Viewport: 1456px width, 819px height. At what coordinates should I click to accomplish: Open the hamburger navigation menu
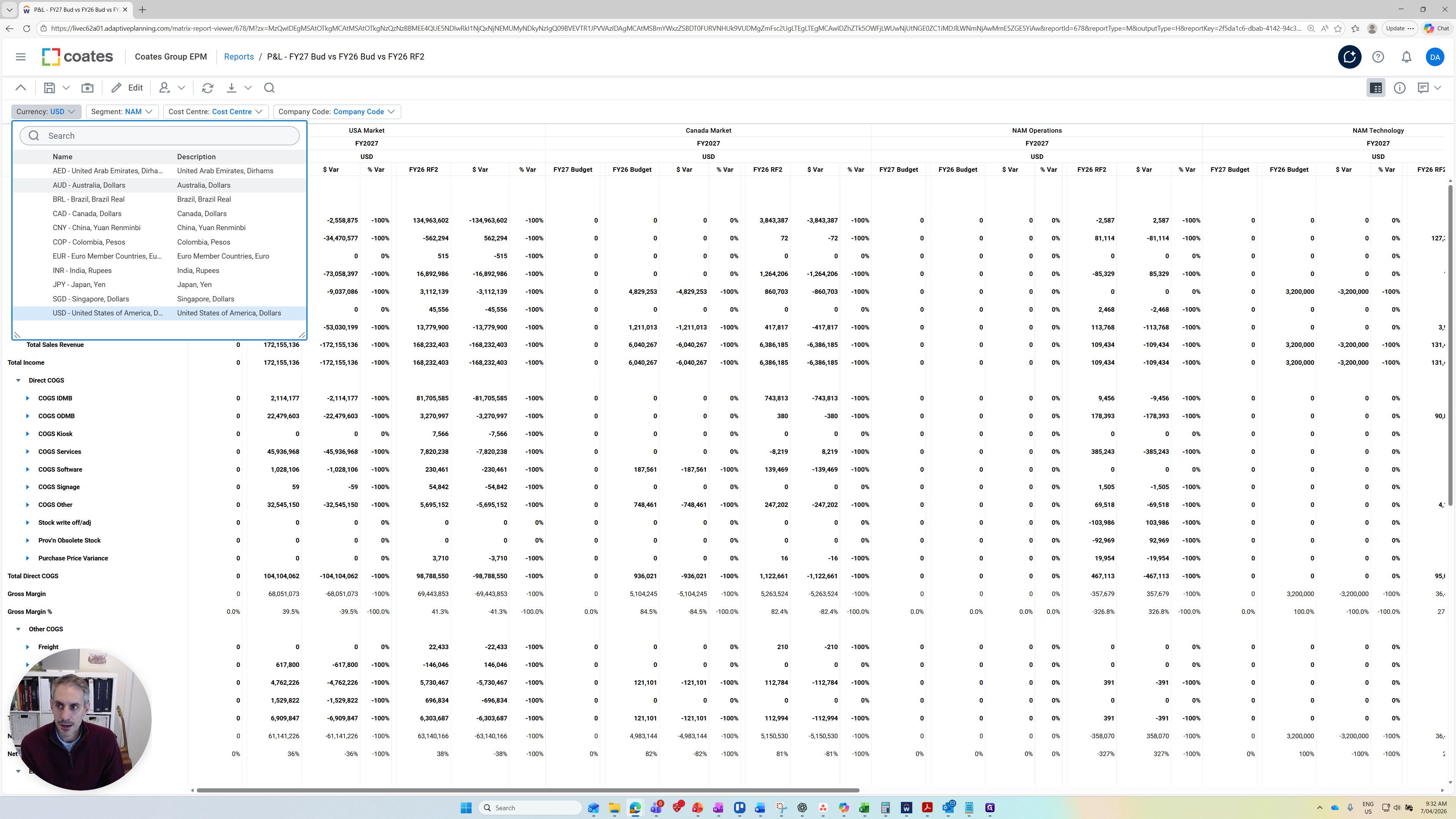click(x=21, y=56)
